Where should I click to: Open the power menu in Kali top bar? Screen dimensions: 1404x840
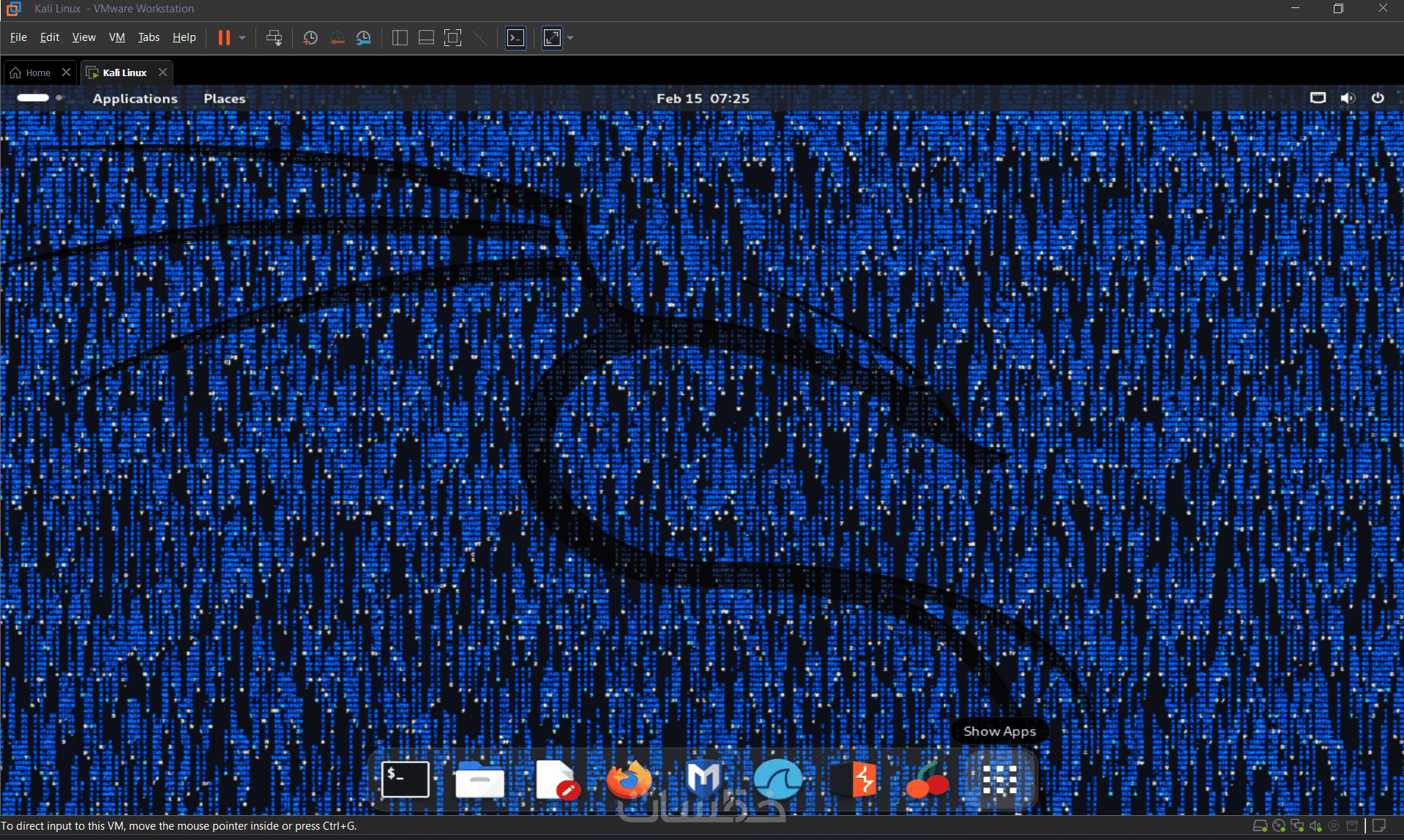tap(1378, 97)
